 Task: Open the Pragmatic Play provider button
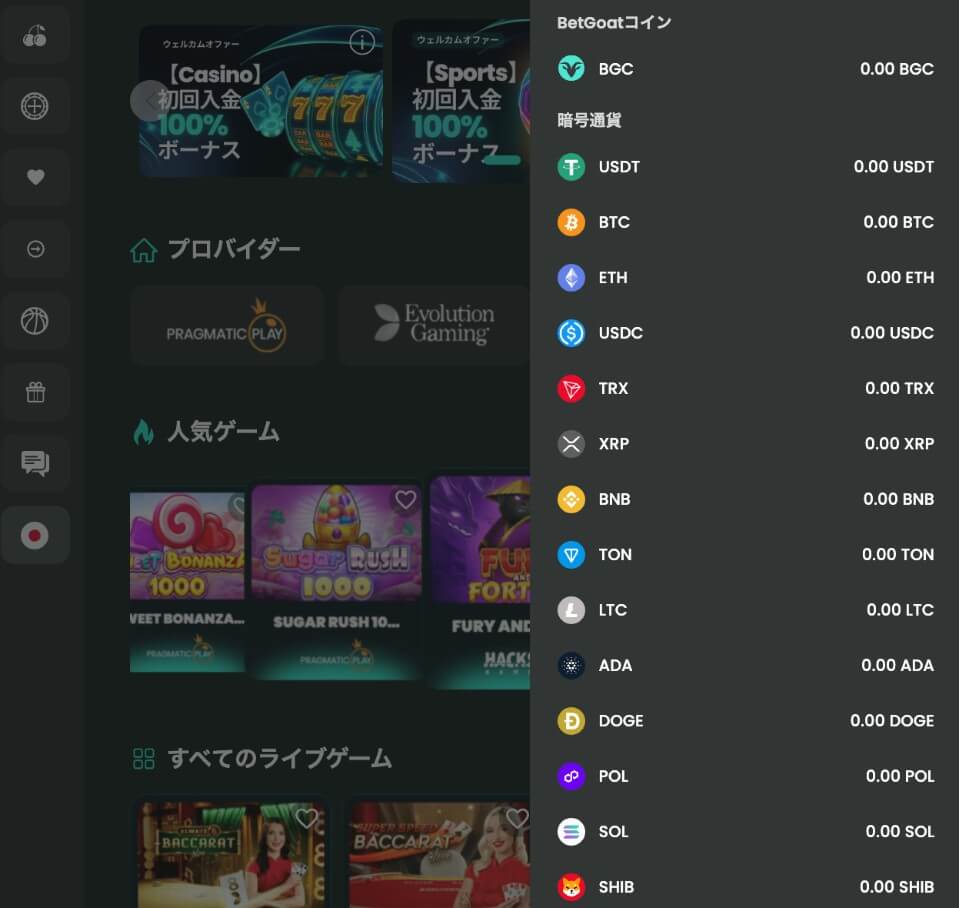pos(226,325)
